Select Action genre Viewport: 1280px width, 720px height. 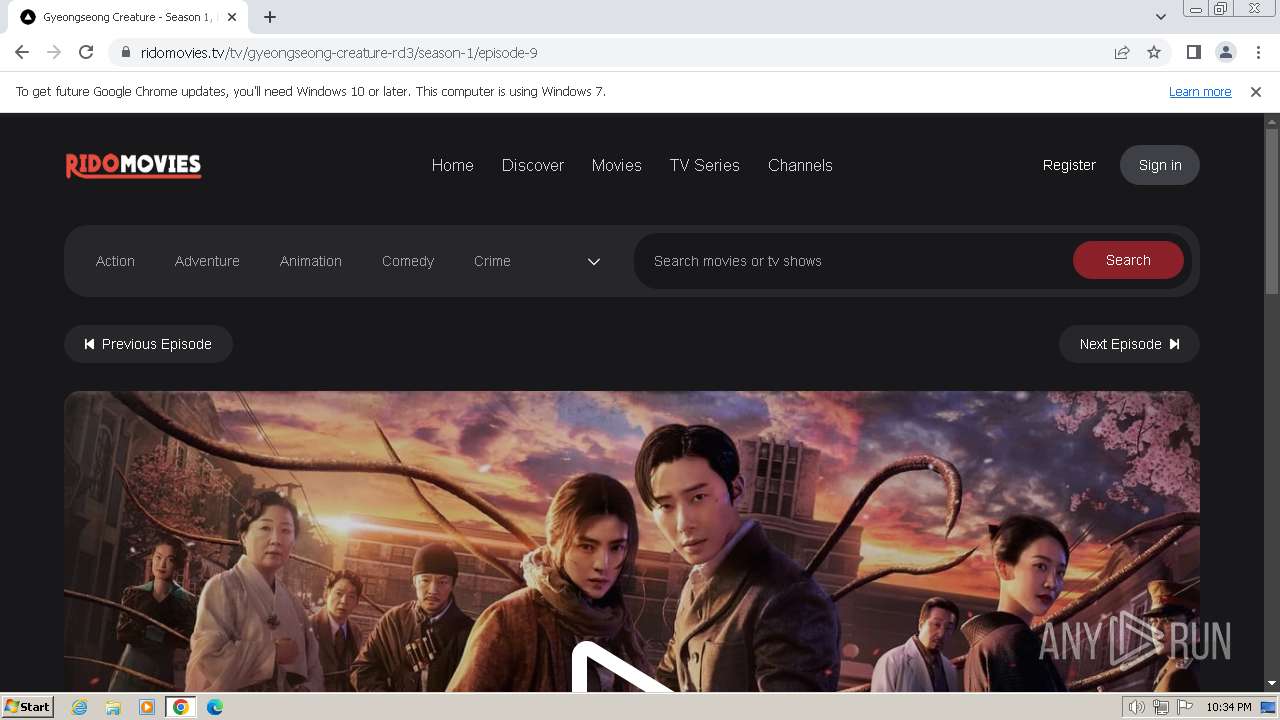115,261
